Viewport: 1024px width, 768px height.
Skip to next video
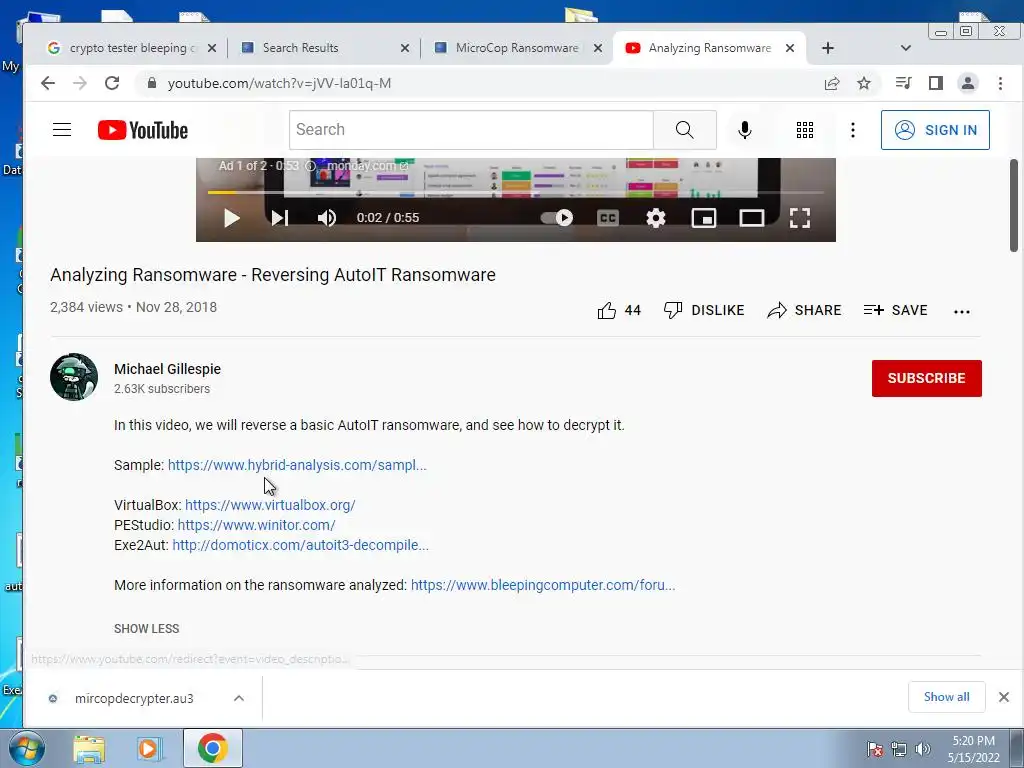280,217
